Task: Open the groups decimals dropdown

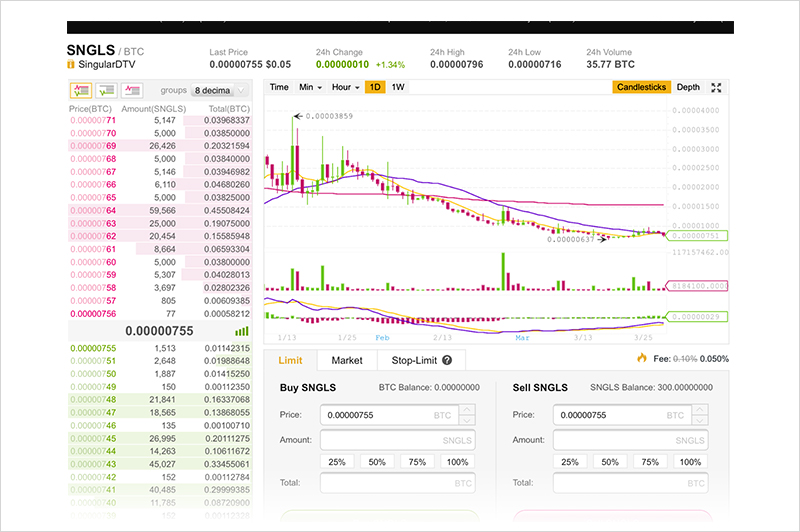Action: tap(220, 90)
